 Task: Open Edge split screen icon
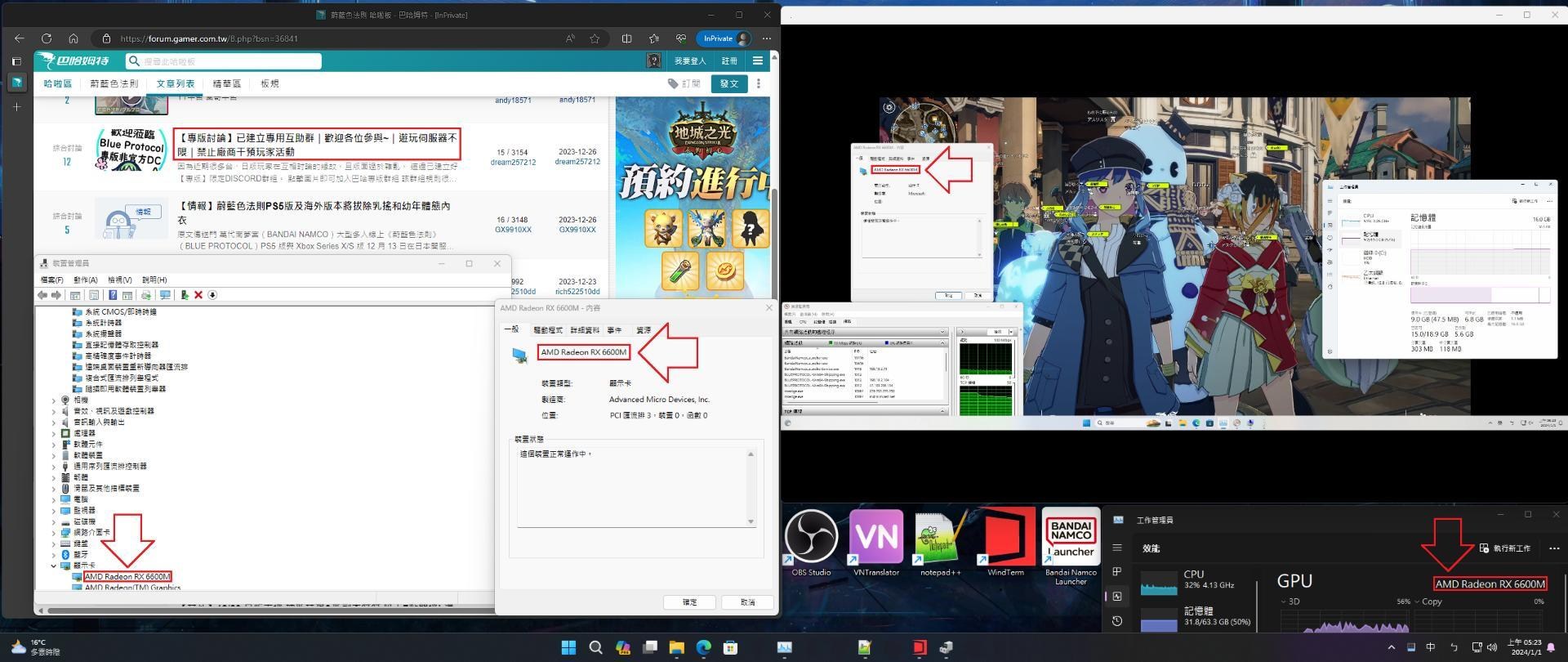tap(626, 38)
